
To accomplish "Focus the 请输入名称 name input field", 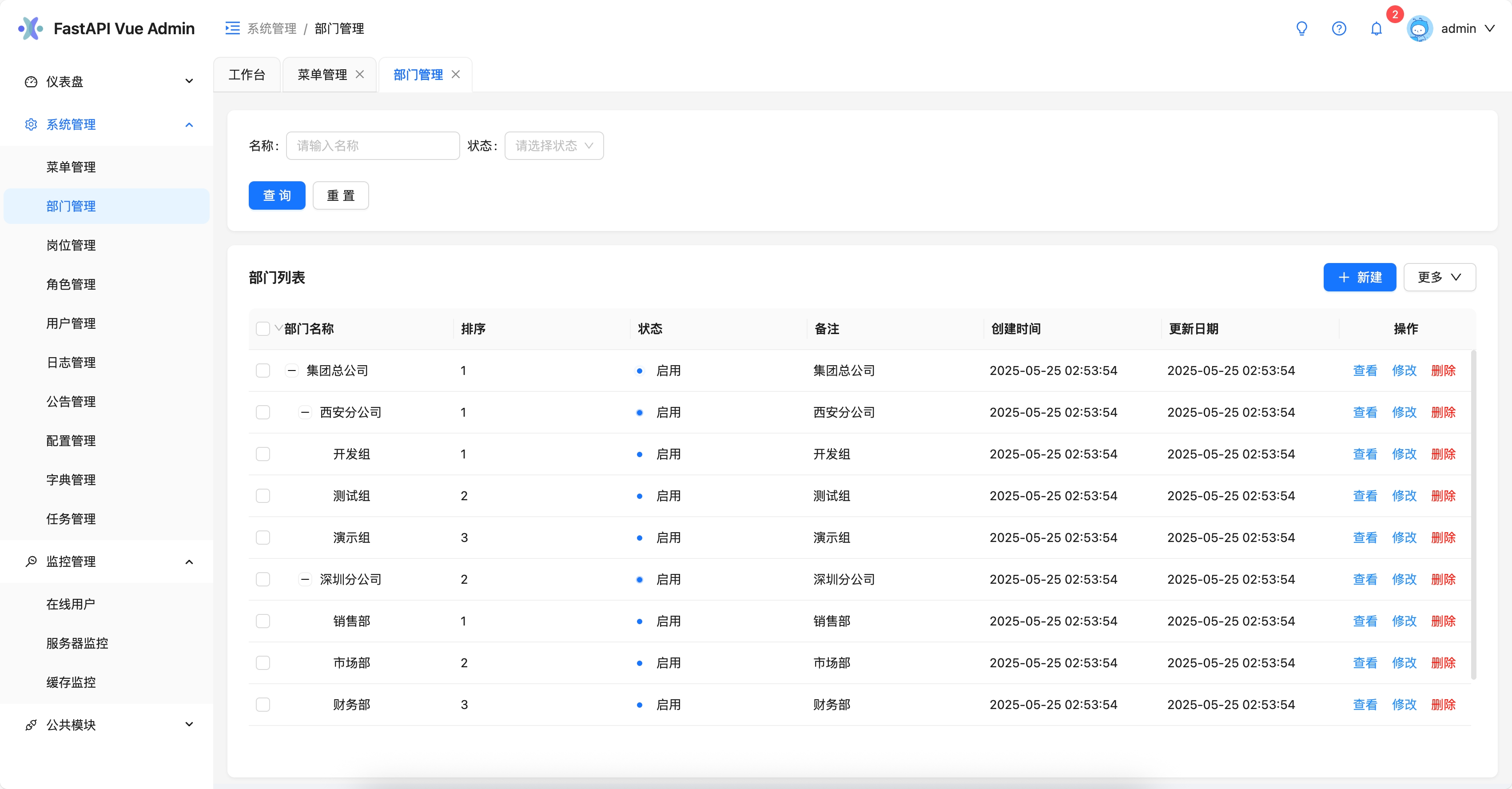I will (373, 146).
